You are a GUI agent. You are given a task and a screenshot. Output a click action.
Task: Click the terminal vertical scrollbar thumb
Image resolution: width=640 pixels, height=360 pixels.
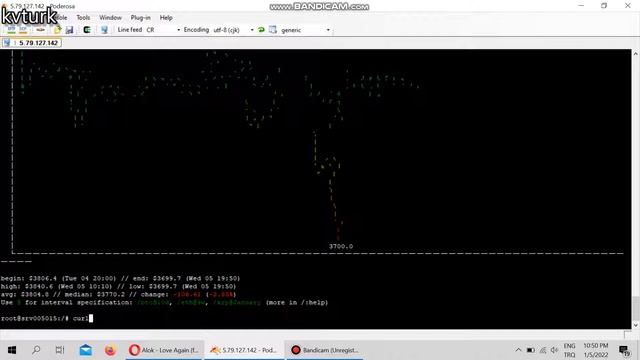(x=636, y=309)
